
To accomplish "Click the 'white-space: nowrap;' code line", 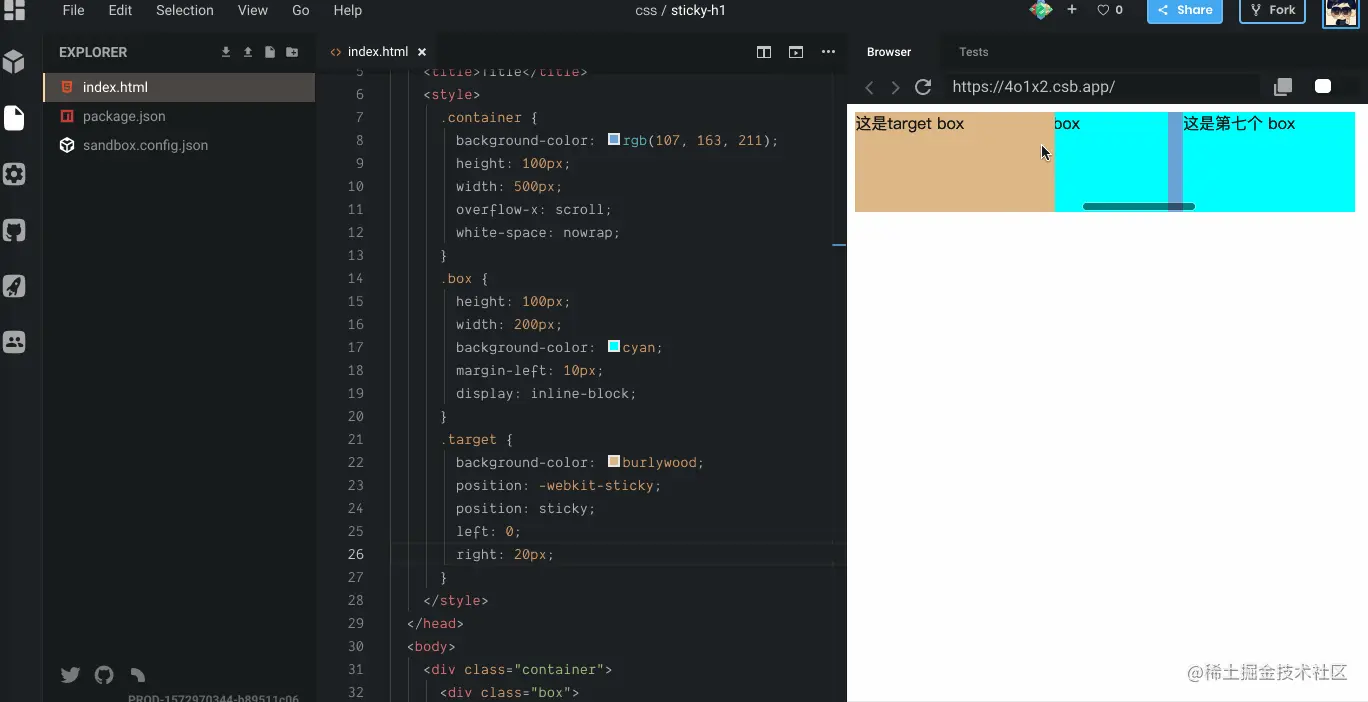I will pyautogui.click(x=538, y=232).
